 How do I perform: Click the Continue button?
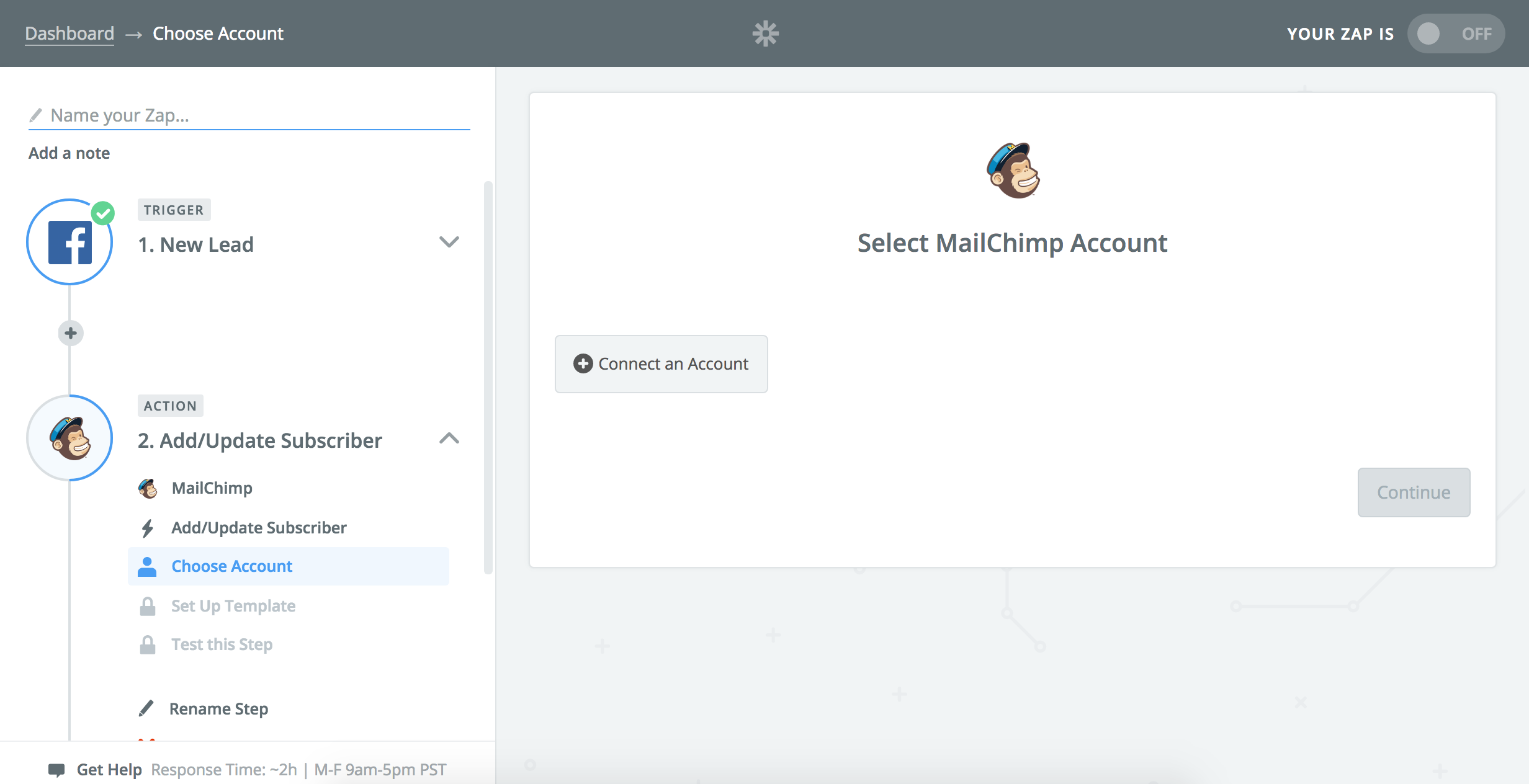coord(1414,492)
